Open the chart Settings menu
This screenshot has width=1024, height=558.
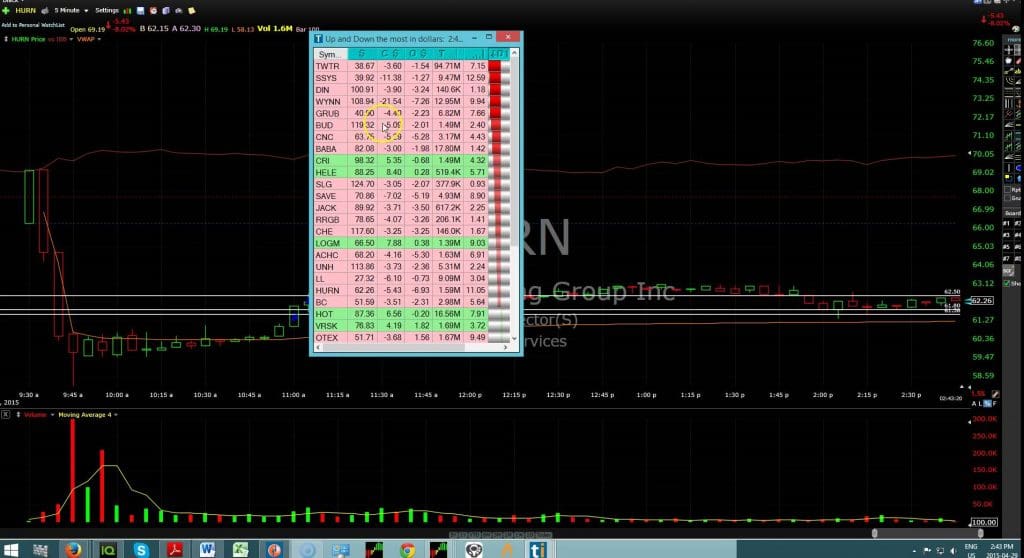click(x=107, y=10)
